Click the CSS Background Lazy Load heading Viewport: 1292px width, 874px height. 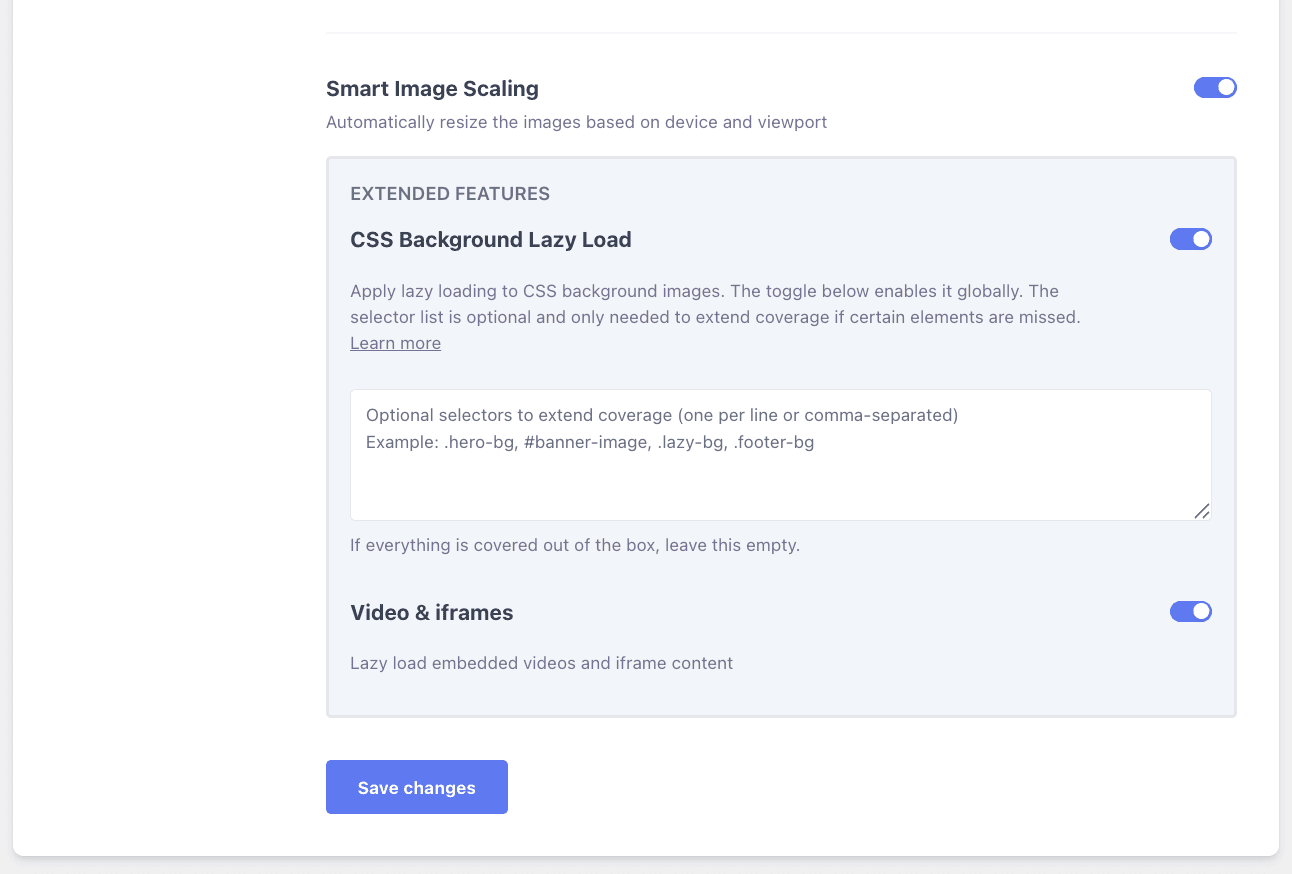click(490, 240)
